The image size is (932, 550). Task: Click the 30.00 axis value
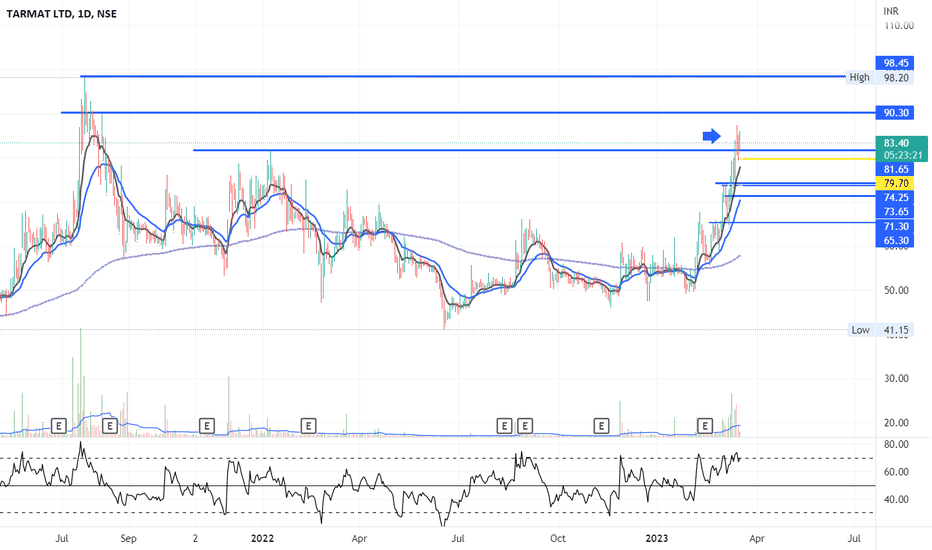(896, 379)
